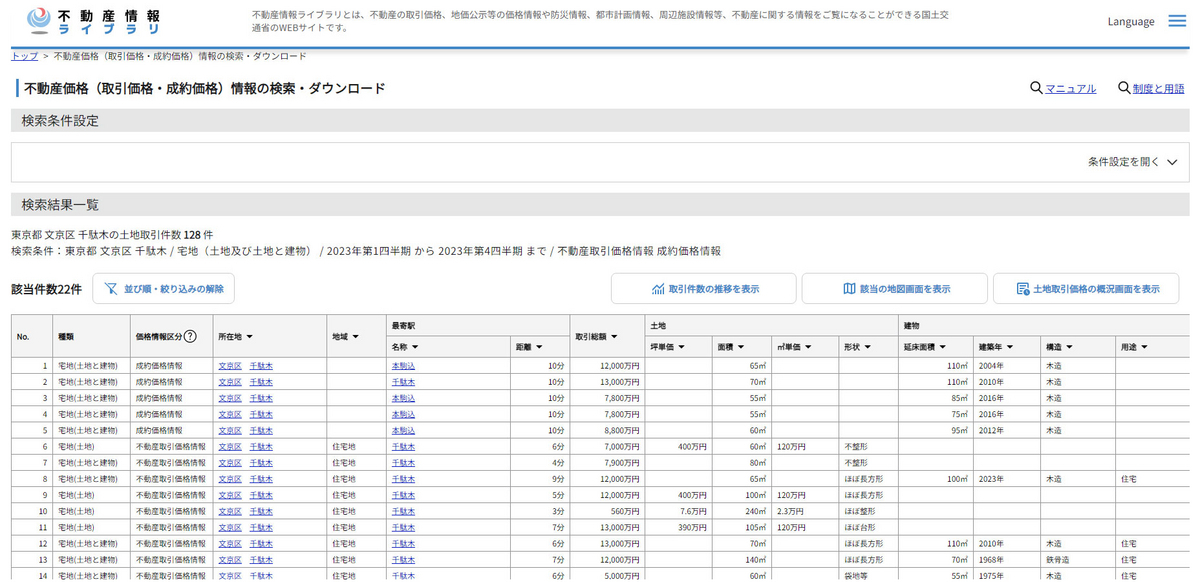The height and width of the screenshot is (582, 1200).
Task: Select 不整形 shape cell in row 6
Action: [x=856, y=447]
